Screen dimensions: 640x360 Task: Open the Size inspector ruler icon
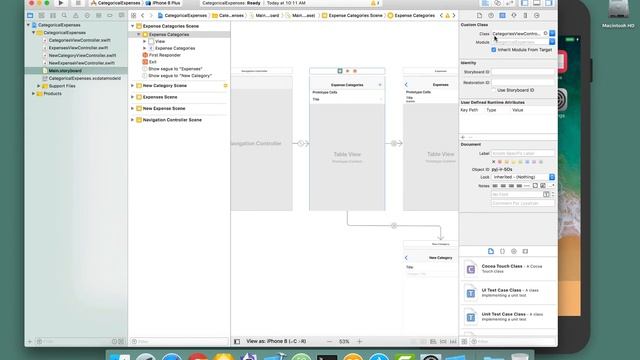[525, 16]
